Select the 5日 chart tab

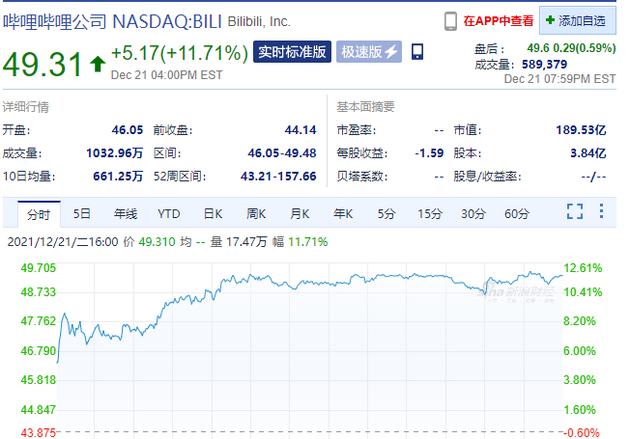pyautogui.click(x=82, y=214)
